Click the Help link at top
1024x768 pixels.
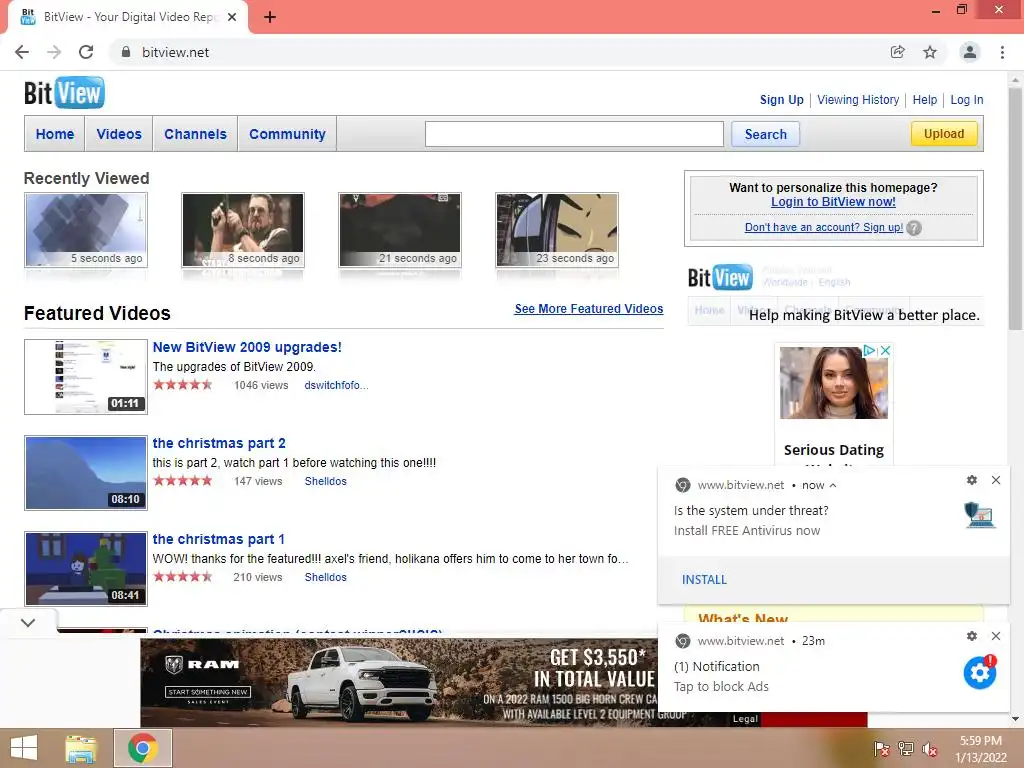(x=925, y=100)
